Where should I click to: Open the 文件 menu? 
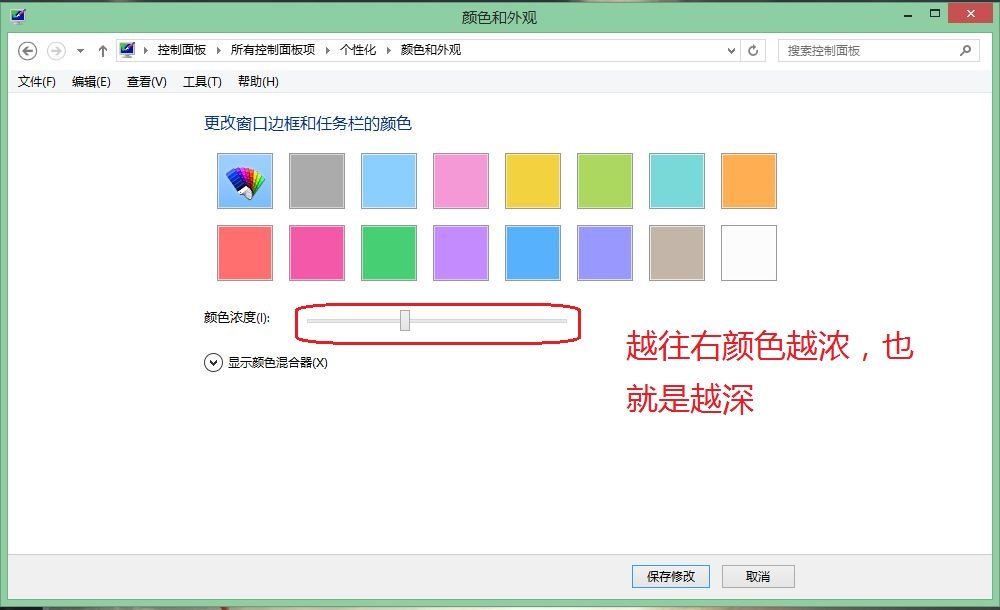pos(35,82)
